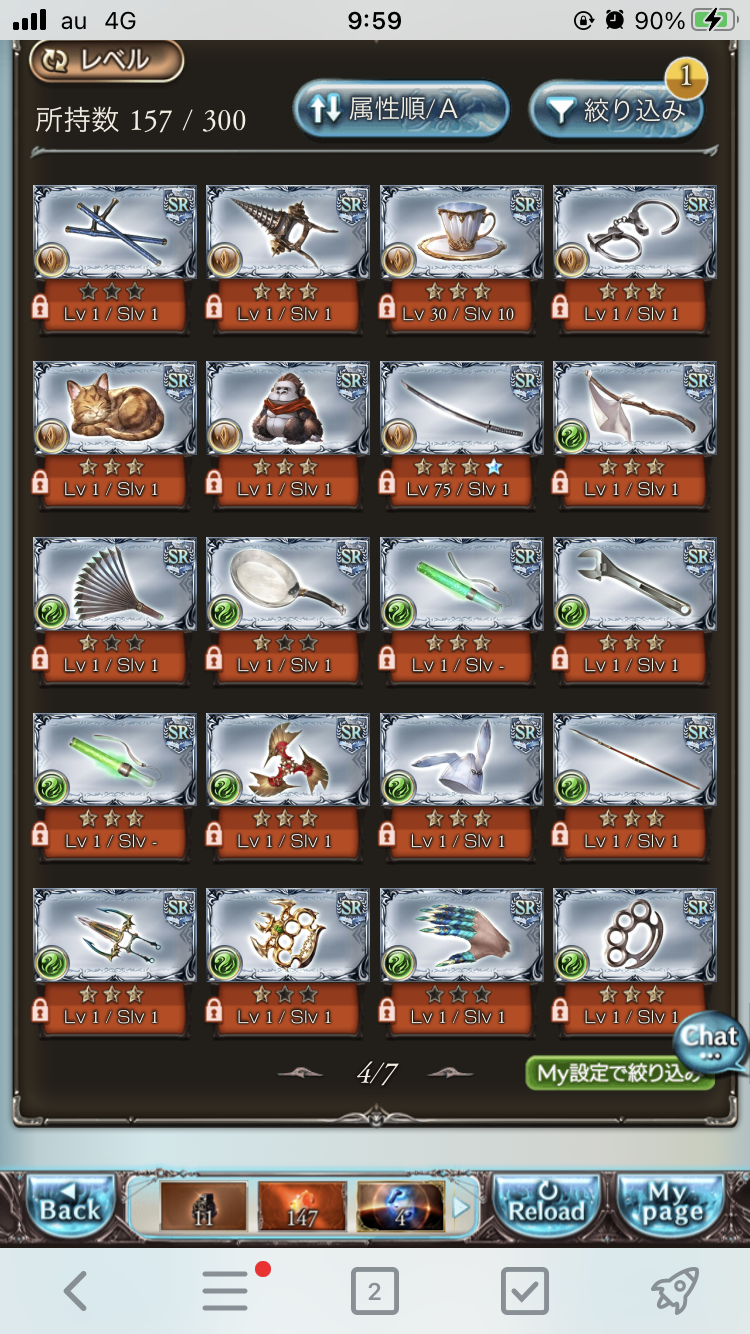This screenshot has height=1334, width=750.
Task: Select the frying pan weapon
Action: click(288, 585)
